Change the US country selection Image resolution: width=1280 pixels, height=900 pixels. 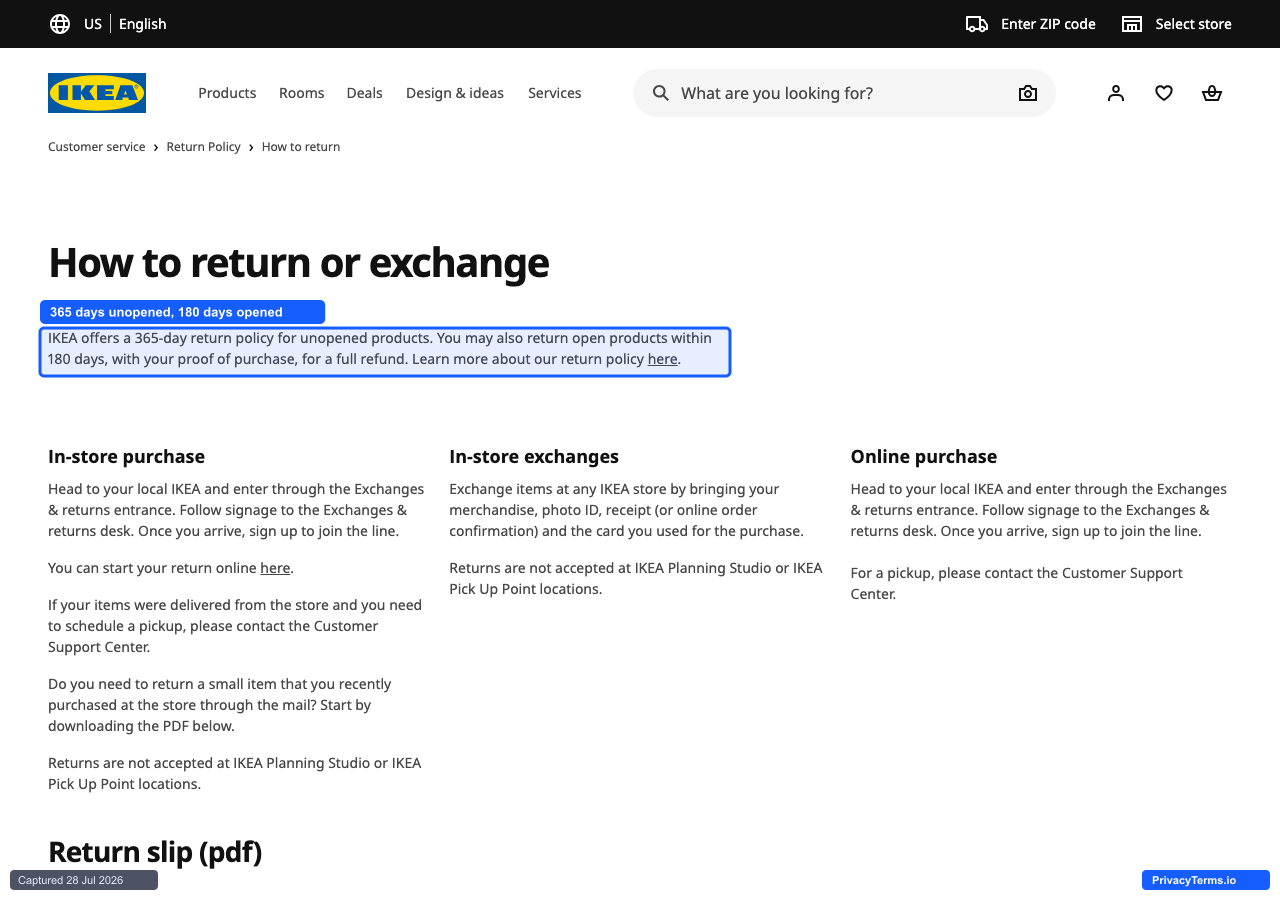(x=93, y=24)
